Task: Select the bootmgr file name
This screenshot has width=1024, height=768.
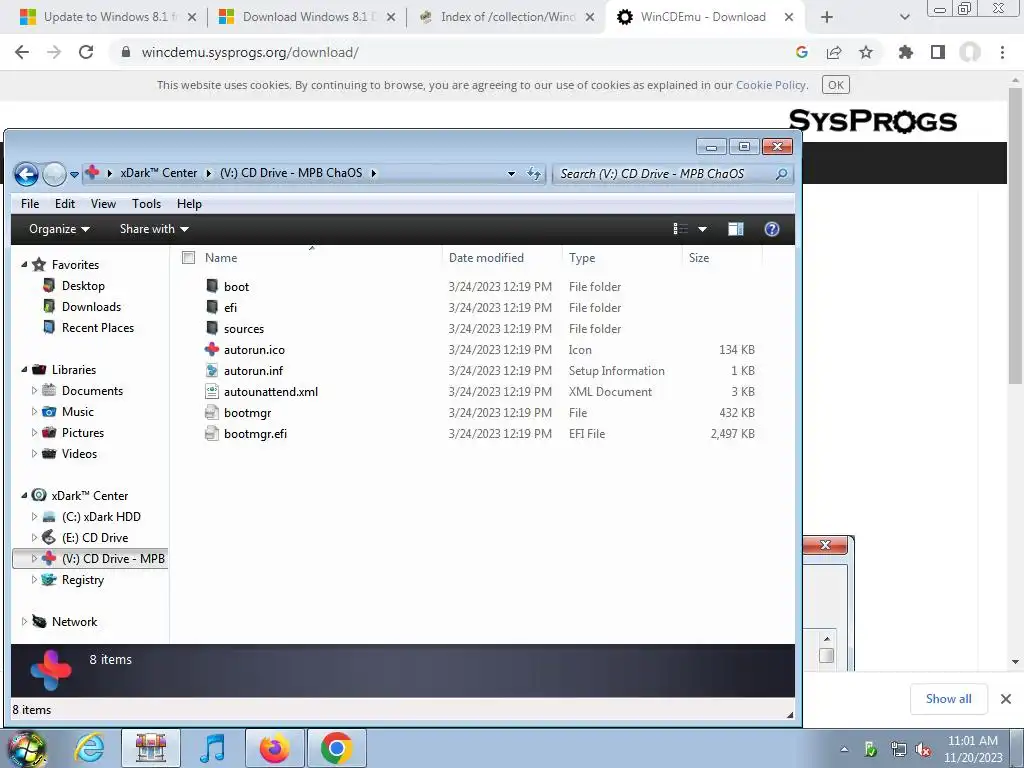Action: 248,413
